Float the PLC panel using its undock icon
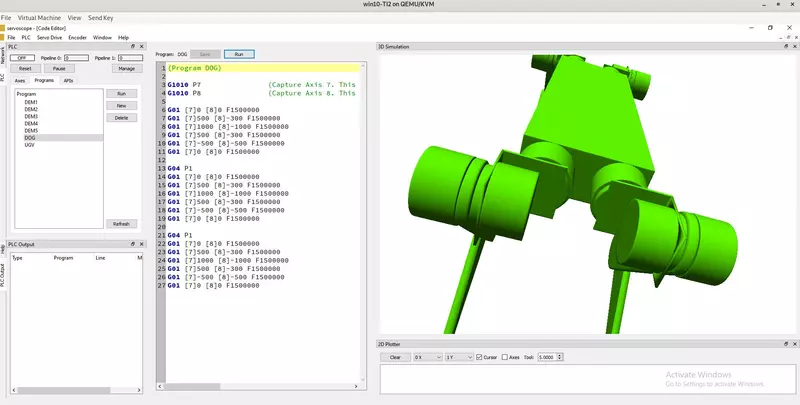 pos(132,47)
